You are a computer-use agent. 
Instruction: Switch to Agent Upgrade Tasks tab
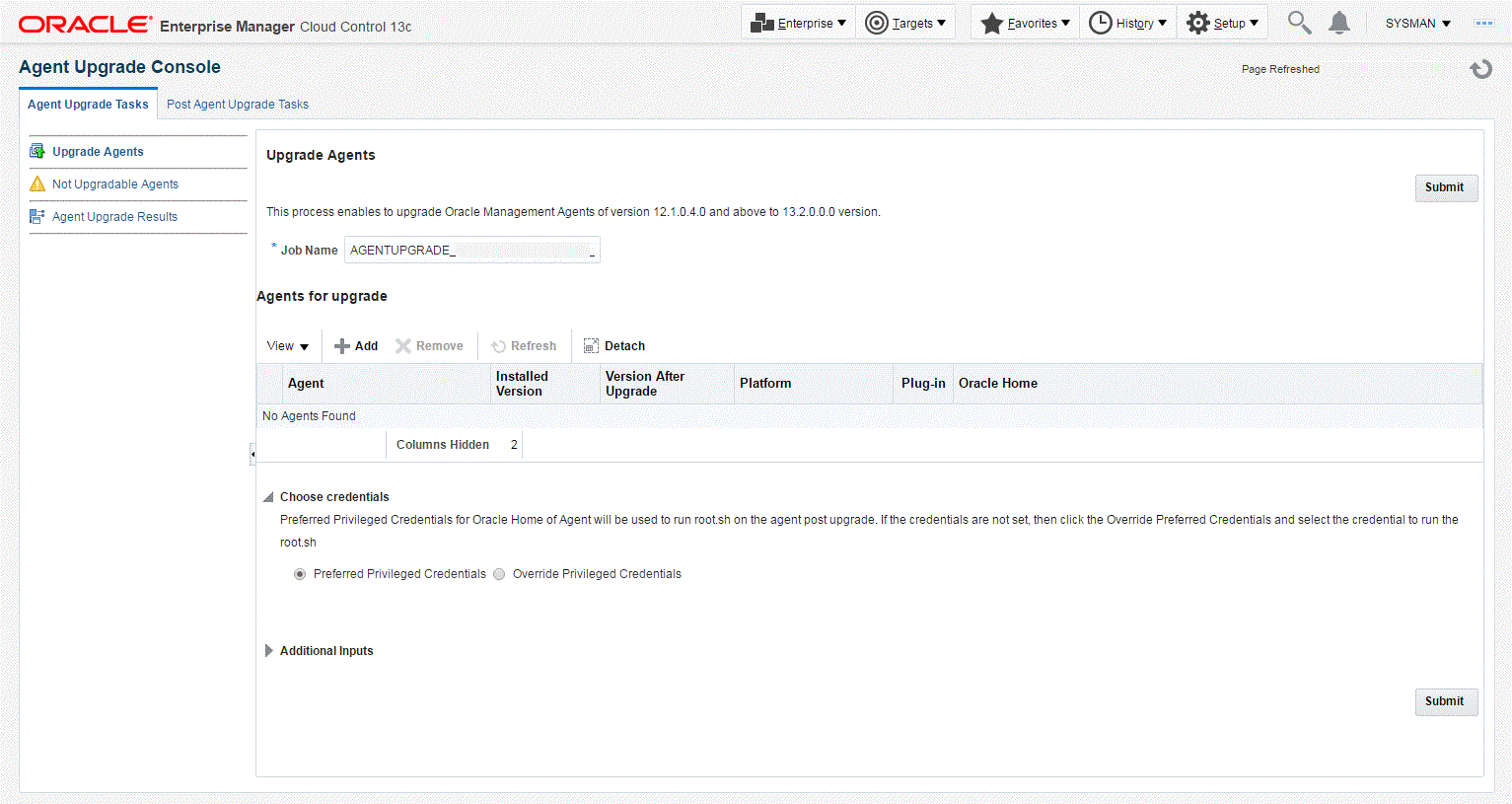click(88, 105)
